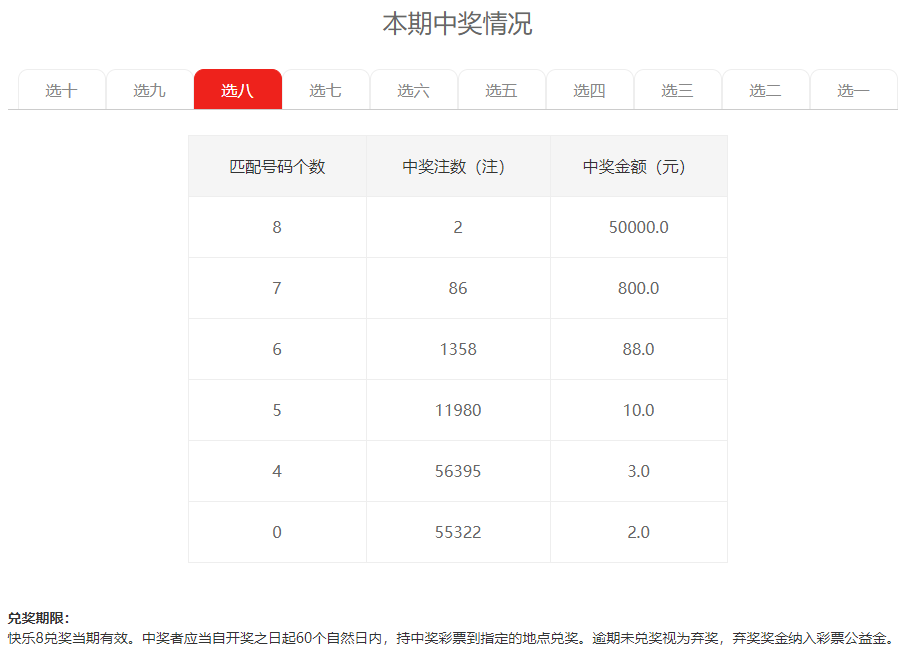Open the 选五 tab

[502, 90]
